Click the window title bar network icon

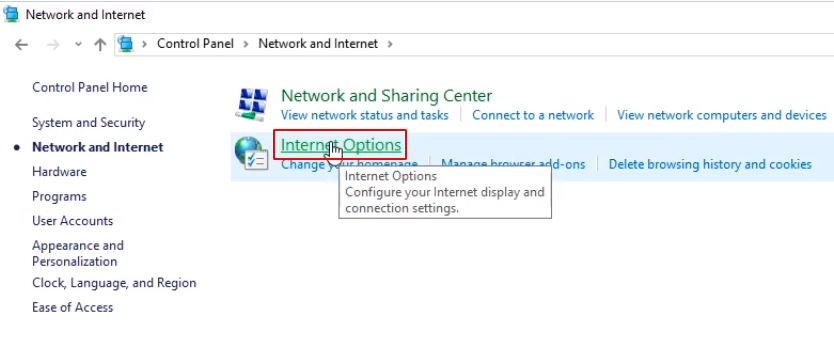(x=11, y=14)
